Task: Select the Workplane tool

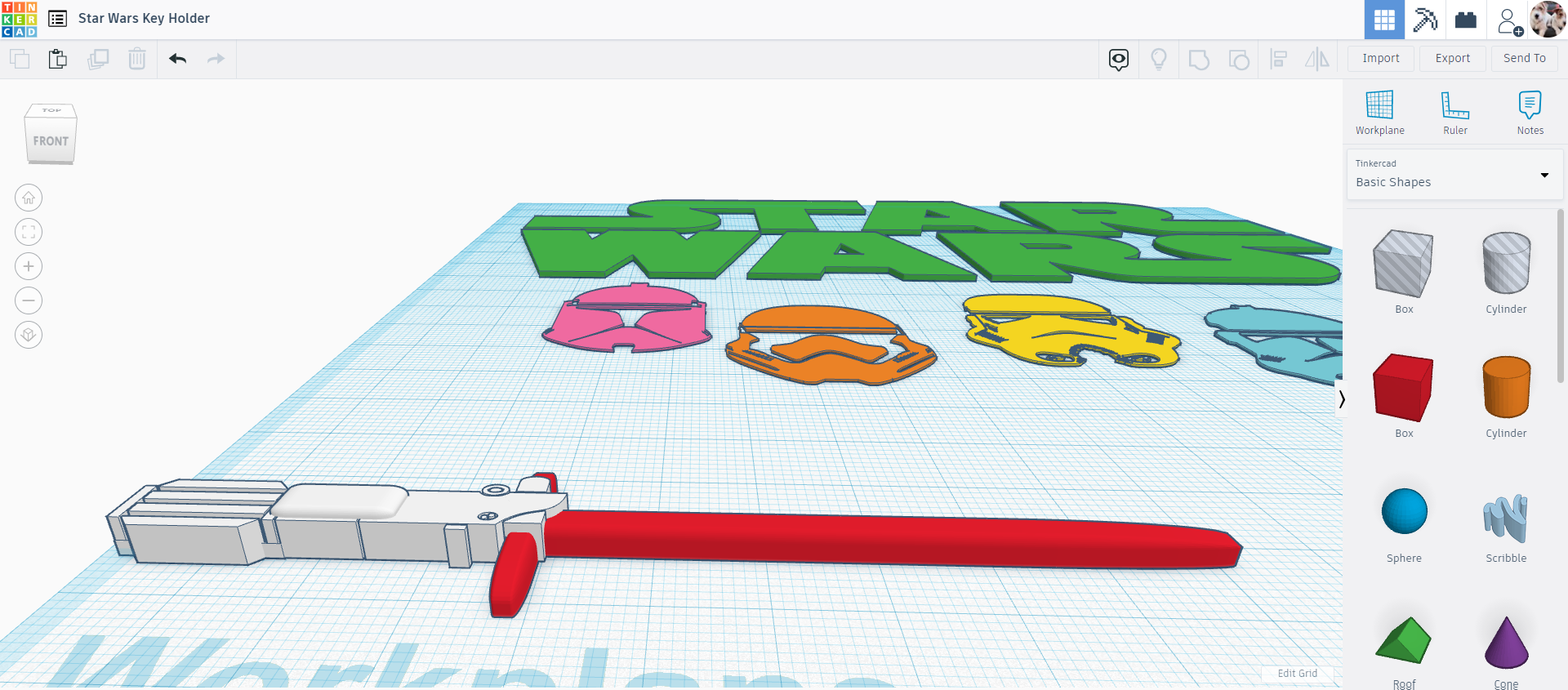Action: (1380, 113)
